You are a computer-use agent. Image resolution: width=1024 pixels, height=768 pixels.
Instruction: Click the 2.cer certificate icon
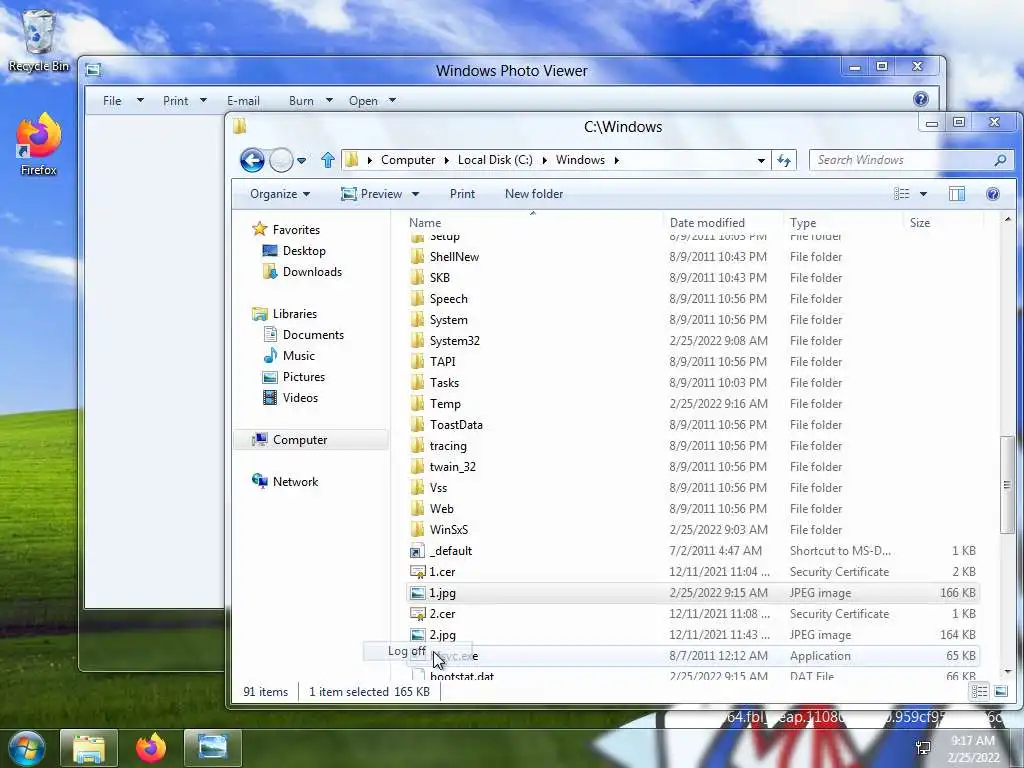tap(417, 614)
